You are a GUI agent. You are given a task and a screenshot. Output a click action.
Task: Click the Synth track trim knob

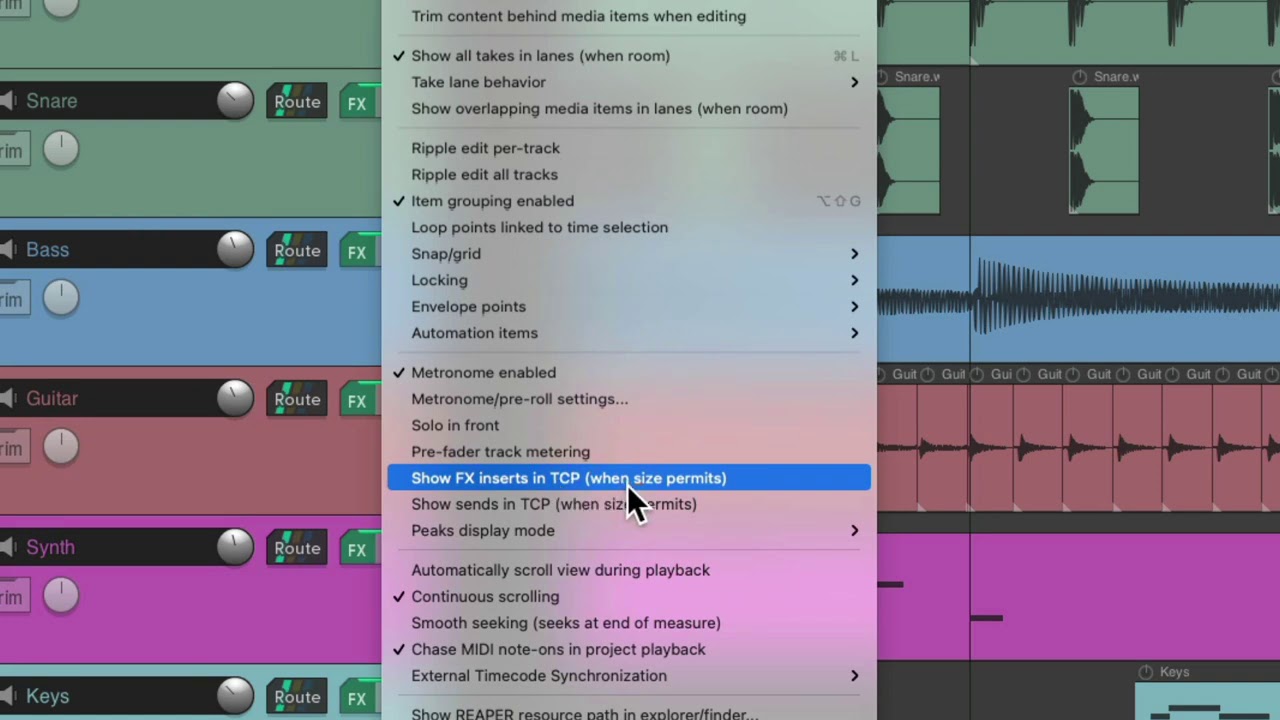tap(61, 596)
